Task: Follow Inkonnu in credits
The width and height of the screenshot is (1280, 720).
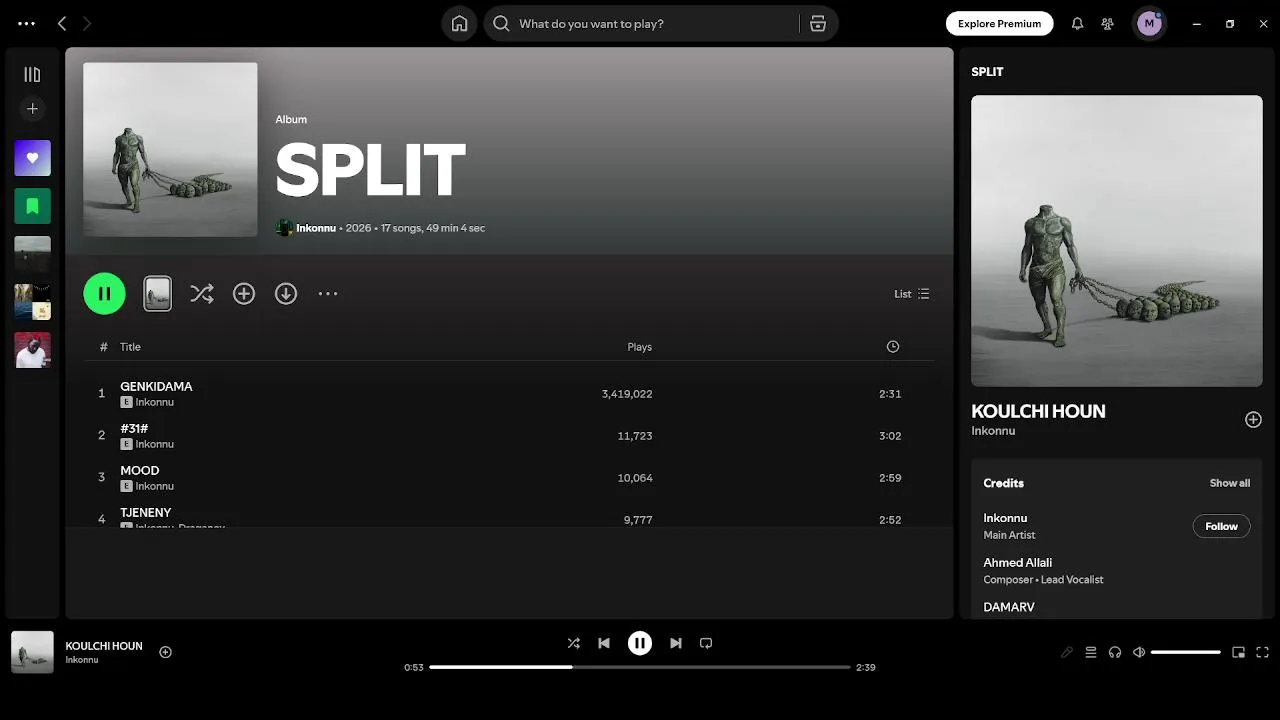Action: pyautogui.click(x=1221, y=526)
